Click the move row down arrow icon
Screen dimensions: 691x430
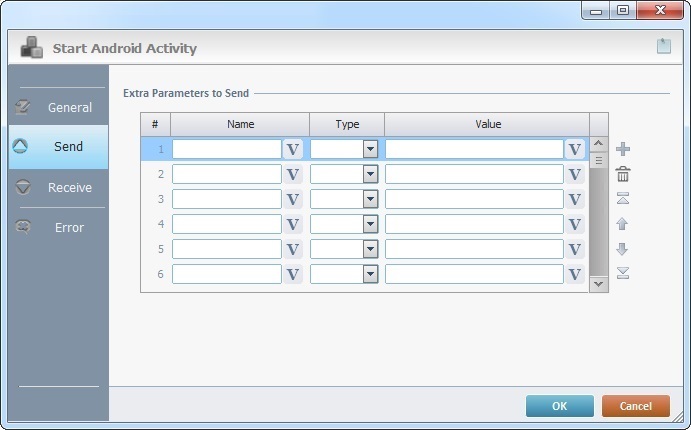click(622, 249)
